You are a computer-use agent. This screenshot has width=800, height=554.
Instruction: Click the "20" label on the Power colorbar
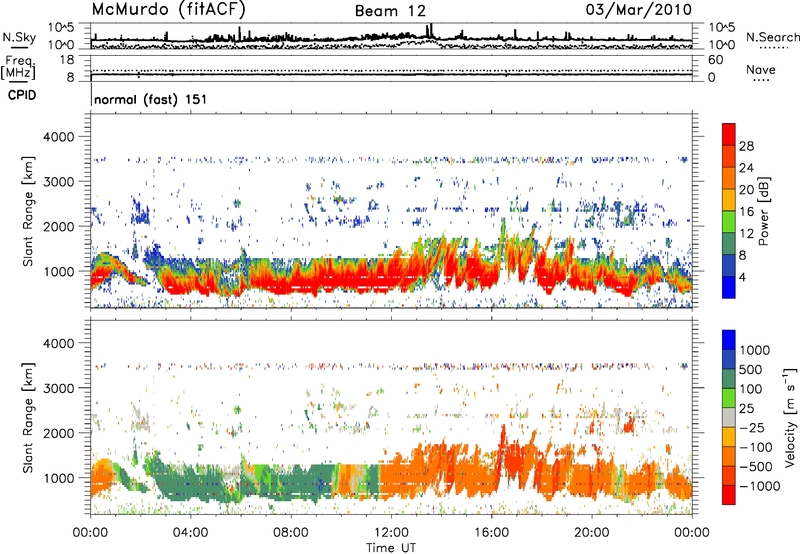coord(746,190)
